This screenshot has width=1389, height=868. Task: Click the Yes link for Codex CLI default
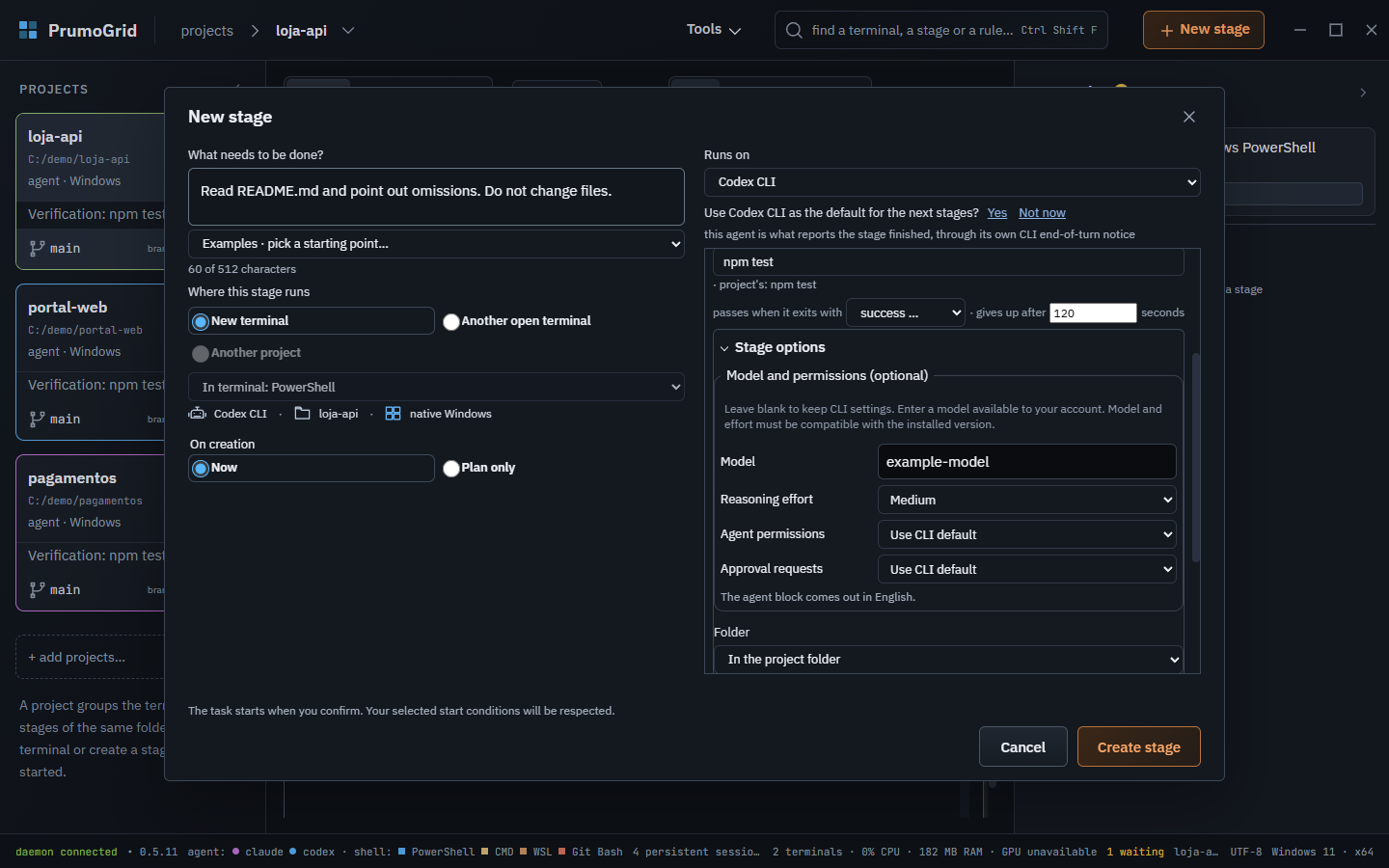997,213
